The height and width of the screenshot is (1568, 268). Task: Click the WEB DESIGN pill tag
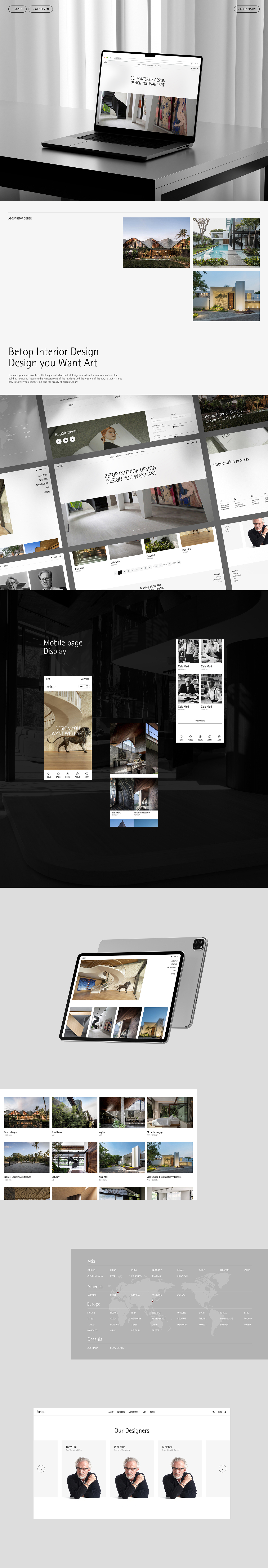coord(41,9)
